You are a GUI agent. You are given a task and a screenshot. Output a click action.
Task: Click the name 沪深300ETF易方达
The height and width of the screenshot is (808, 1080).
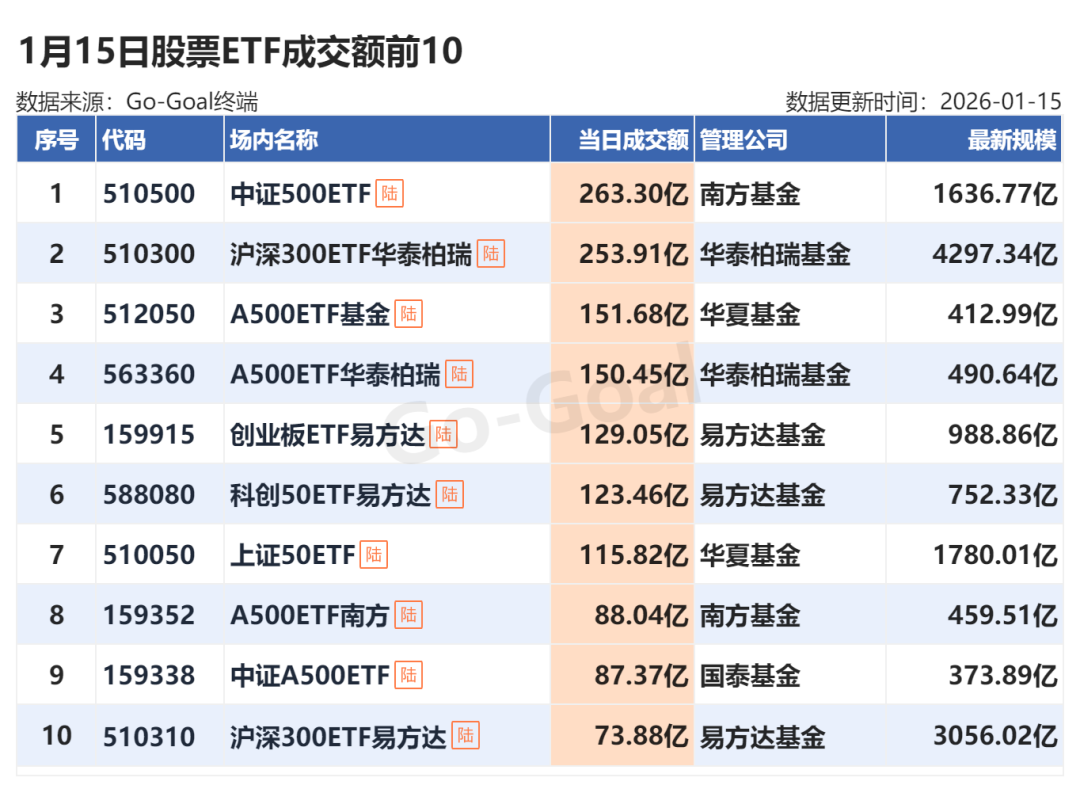point(338,737)
